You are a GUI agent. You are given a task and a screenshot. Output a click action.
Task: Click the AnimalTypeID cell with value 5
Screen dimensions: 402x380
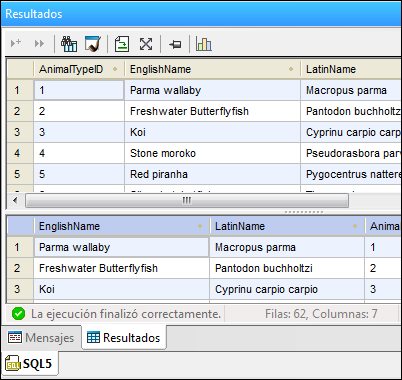pyautogui.click(x=79, y=174)
